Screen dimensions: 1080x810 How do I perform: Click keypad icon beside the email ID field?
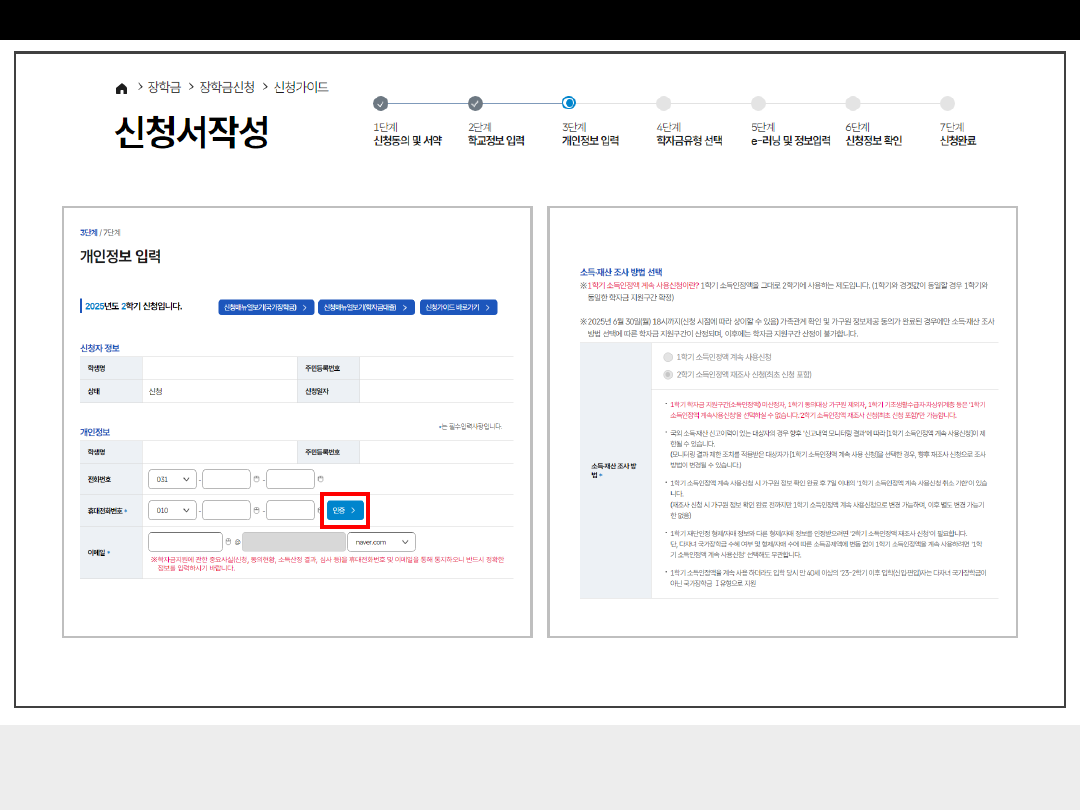click(230, 542)
